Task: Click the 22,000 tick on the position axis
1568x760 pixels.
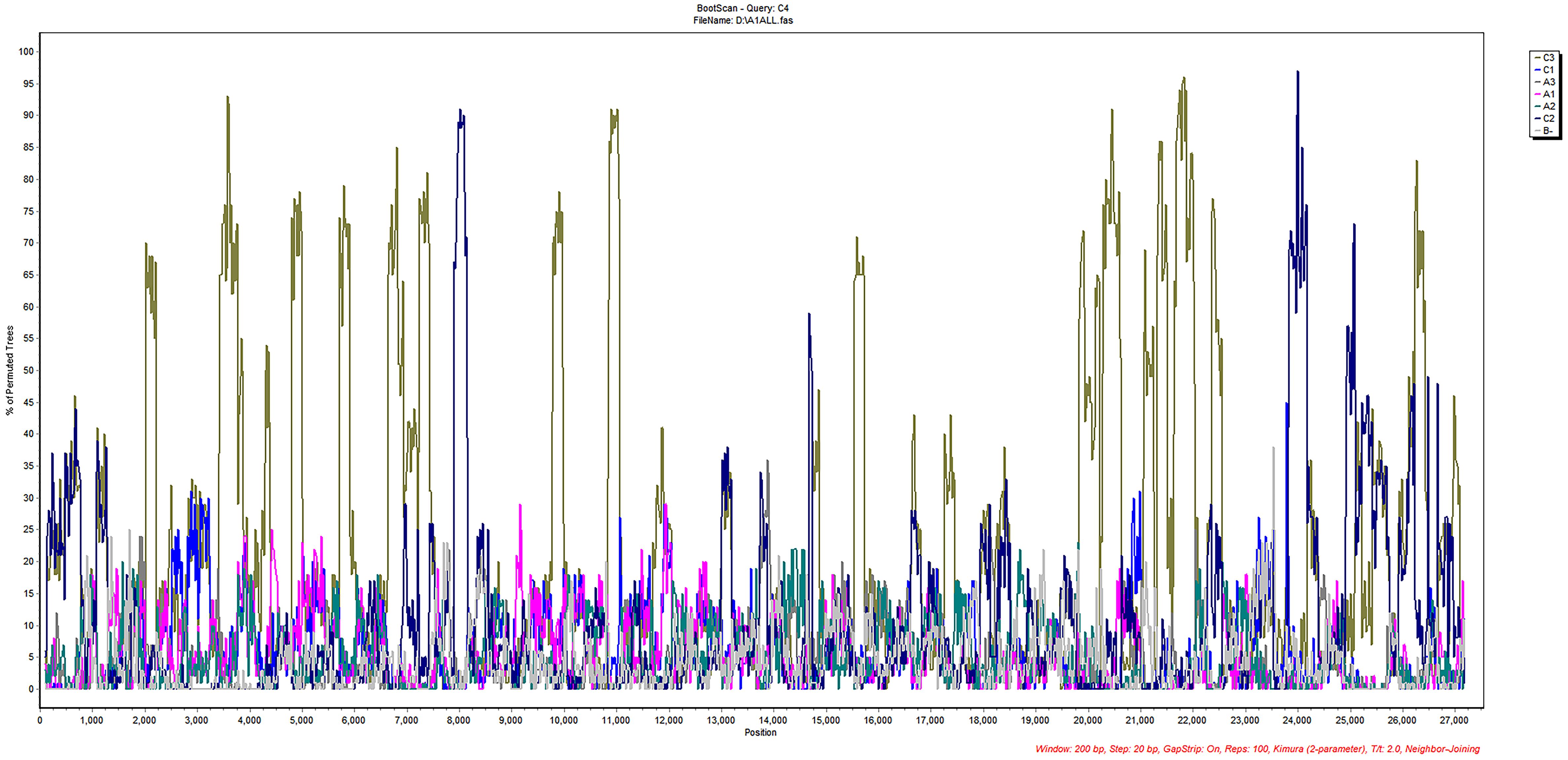Action: (x=1192, y=720)
